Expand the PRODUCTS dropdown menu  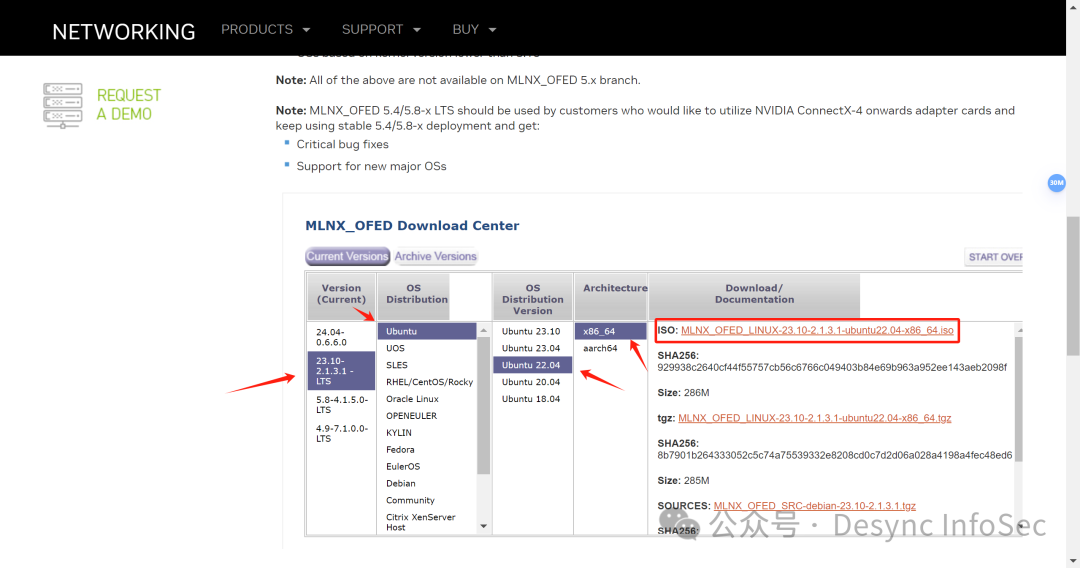pos(265,30)
